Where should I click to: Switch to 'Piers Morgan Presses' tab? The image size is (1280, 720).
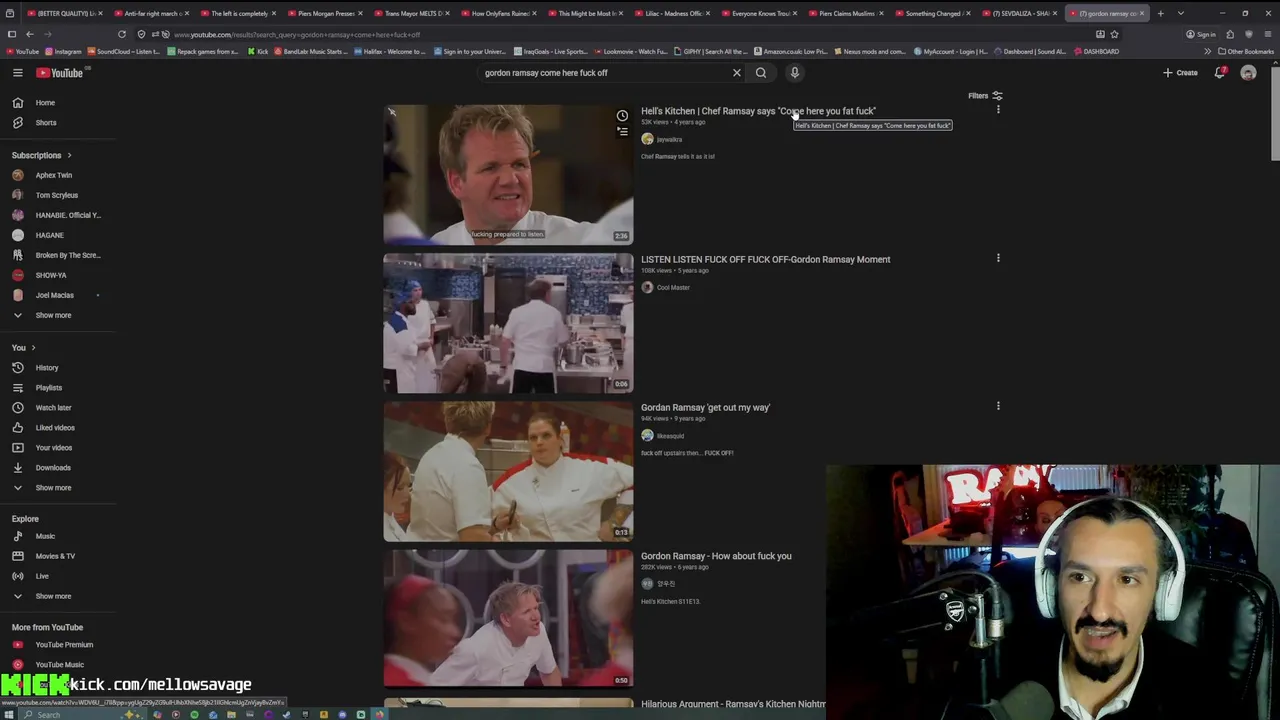click(x=326, y=13)
